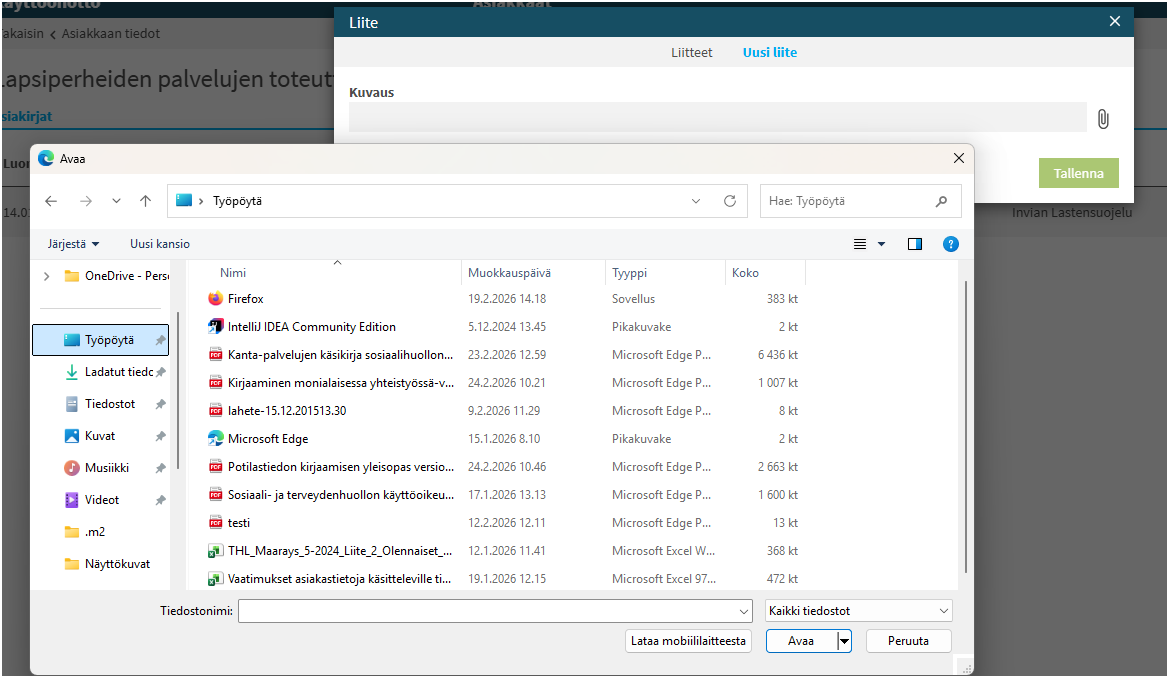The width and height of the screenshot is (1169, 678).
Task: Click the Musiikki music icon
Action: coord(72,468)
